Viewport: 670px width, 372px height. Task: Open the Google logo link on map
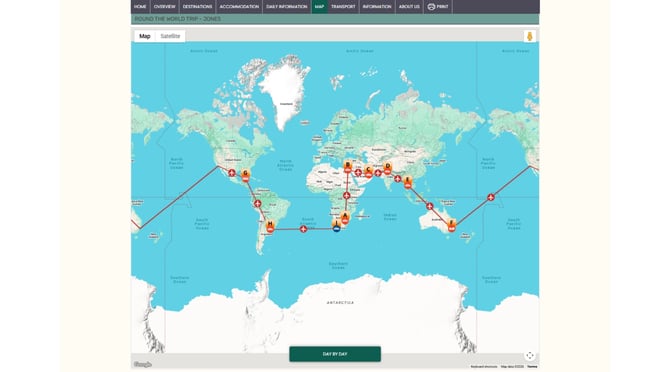tap(143, 364)
